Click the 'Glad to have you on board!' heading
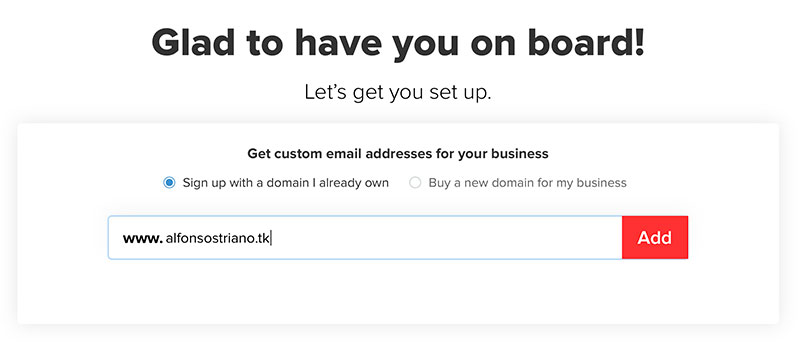 click(398, 44)
